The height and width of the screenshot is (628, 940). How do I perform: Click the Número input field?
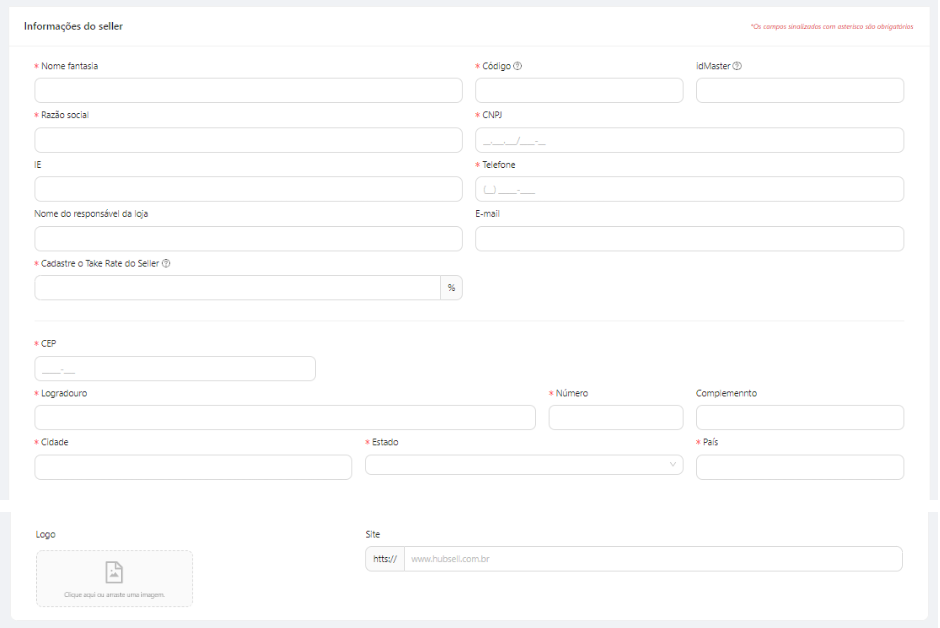pos(616,418)
